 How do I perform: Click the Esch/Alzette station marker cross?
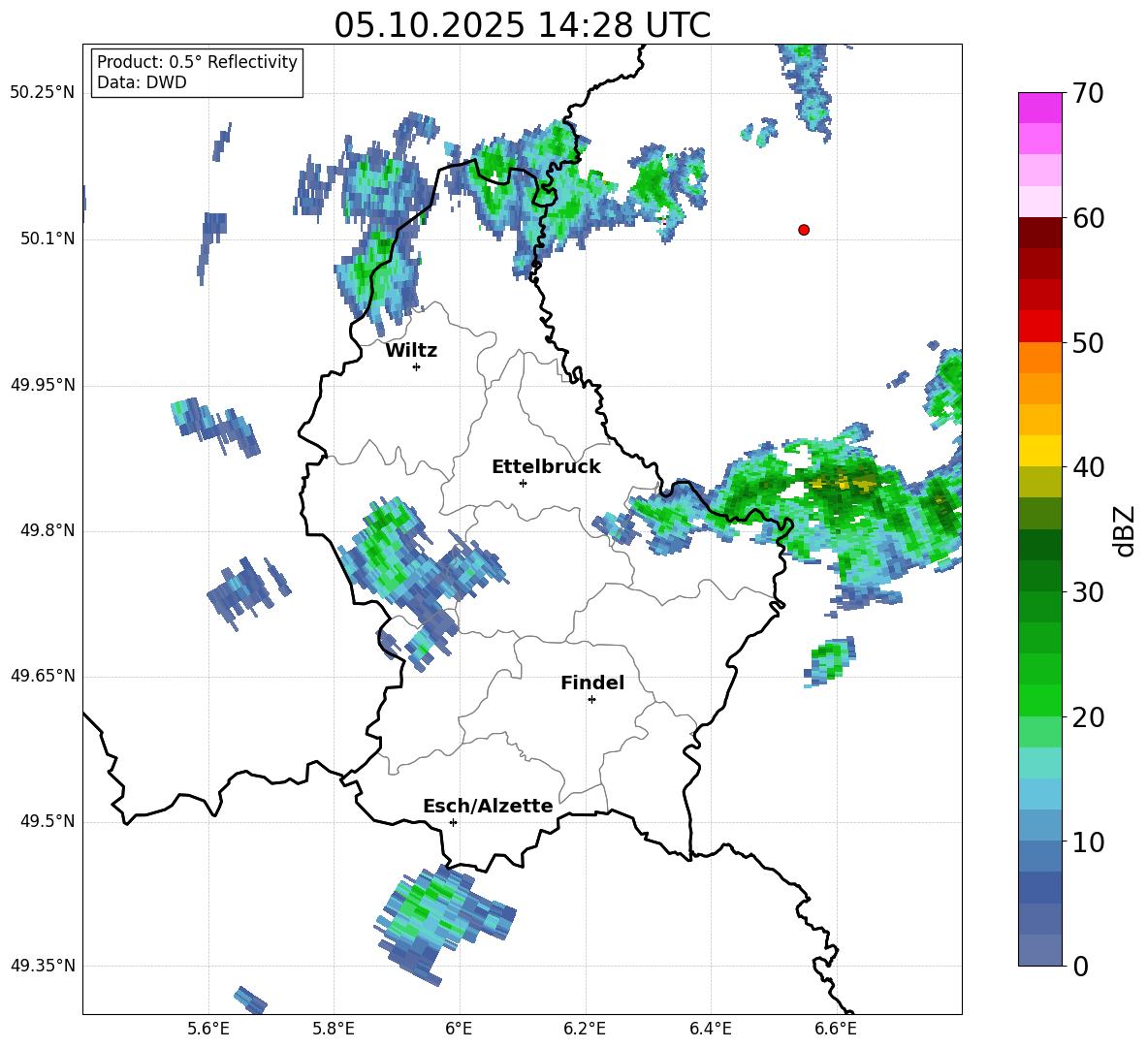point(453,822)
